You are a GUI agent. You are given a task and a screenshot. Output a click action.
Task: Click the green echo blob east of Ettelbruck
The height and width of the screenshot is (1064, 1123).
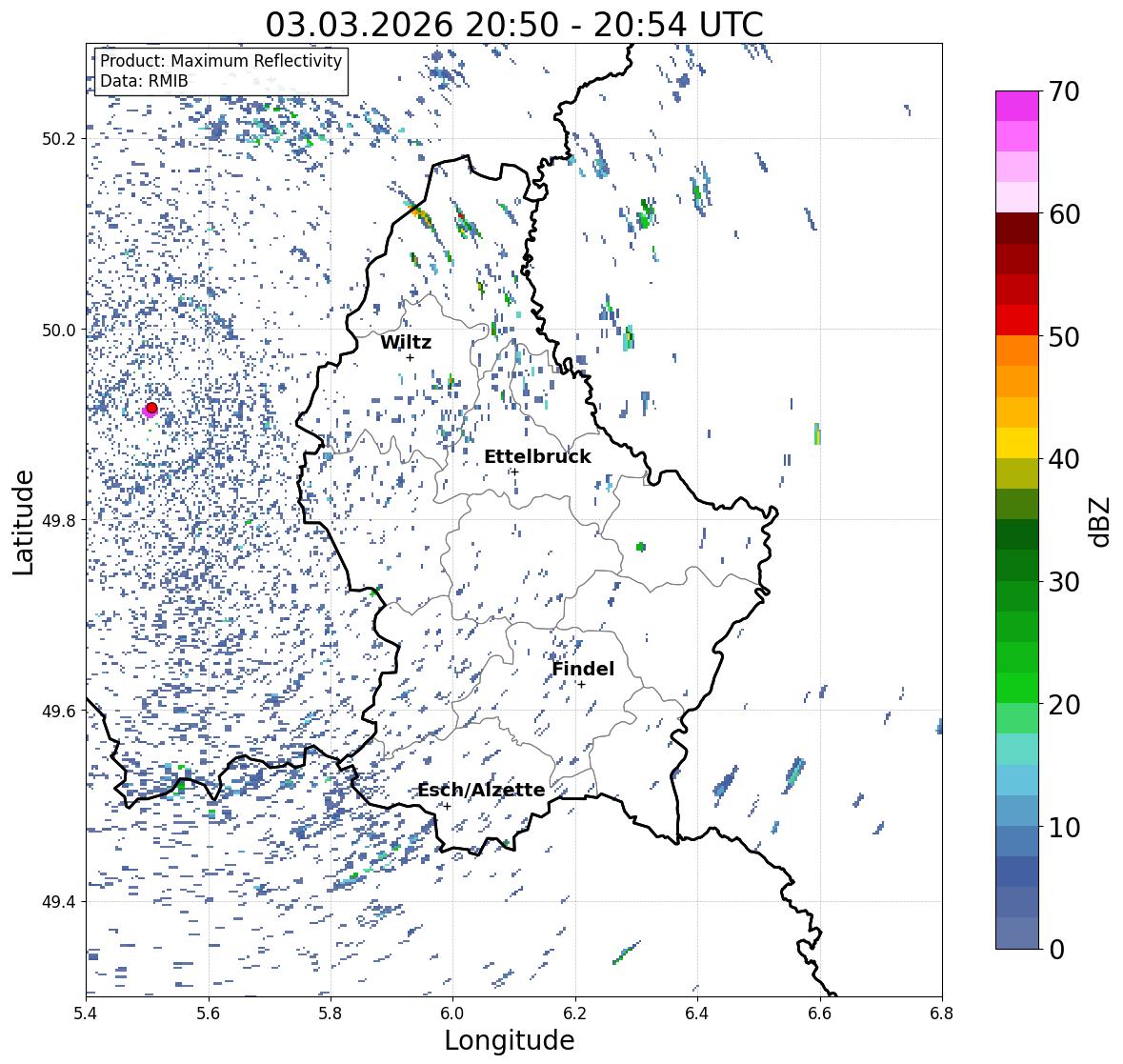[641, 547]
